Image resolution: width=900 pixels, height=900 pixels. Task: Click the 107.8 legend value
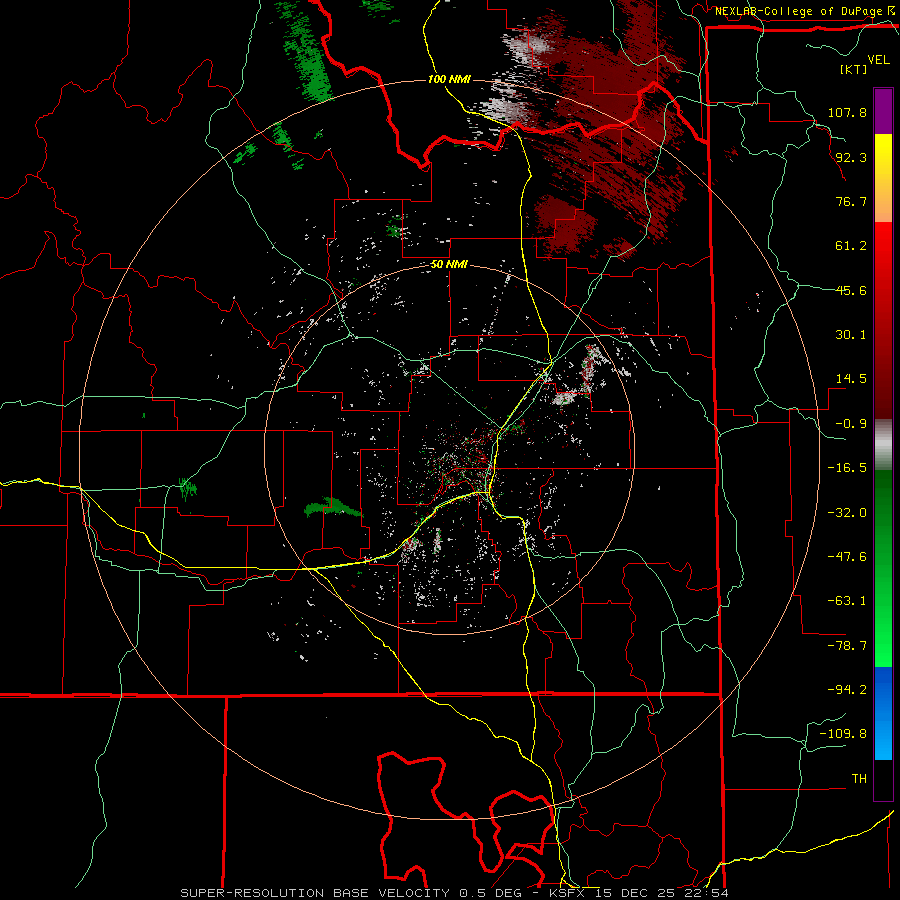[x=847, y=112]
